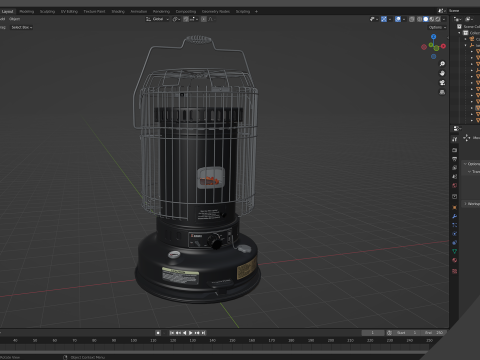Open the Select Box dropdown
Screen dimensions: 480x360
coord(22,27)
